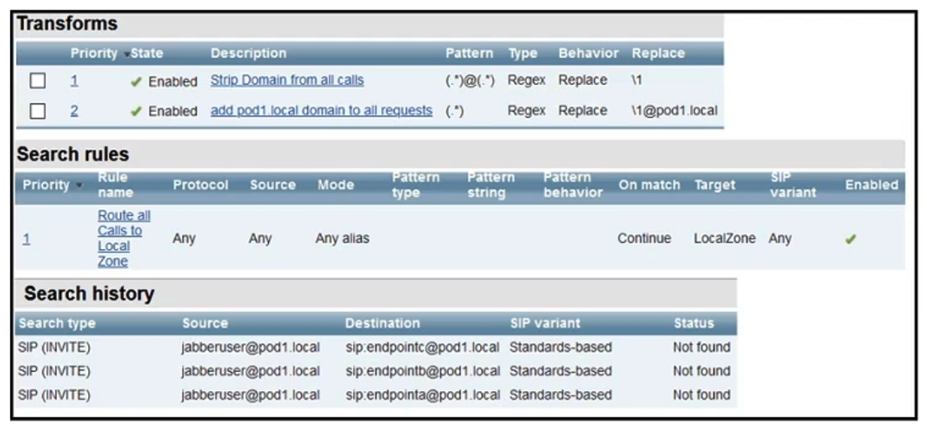
Task: Open 'add pod1.local domain to all requests' link
Action: pos(321,110)
